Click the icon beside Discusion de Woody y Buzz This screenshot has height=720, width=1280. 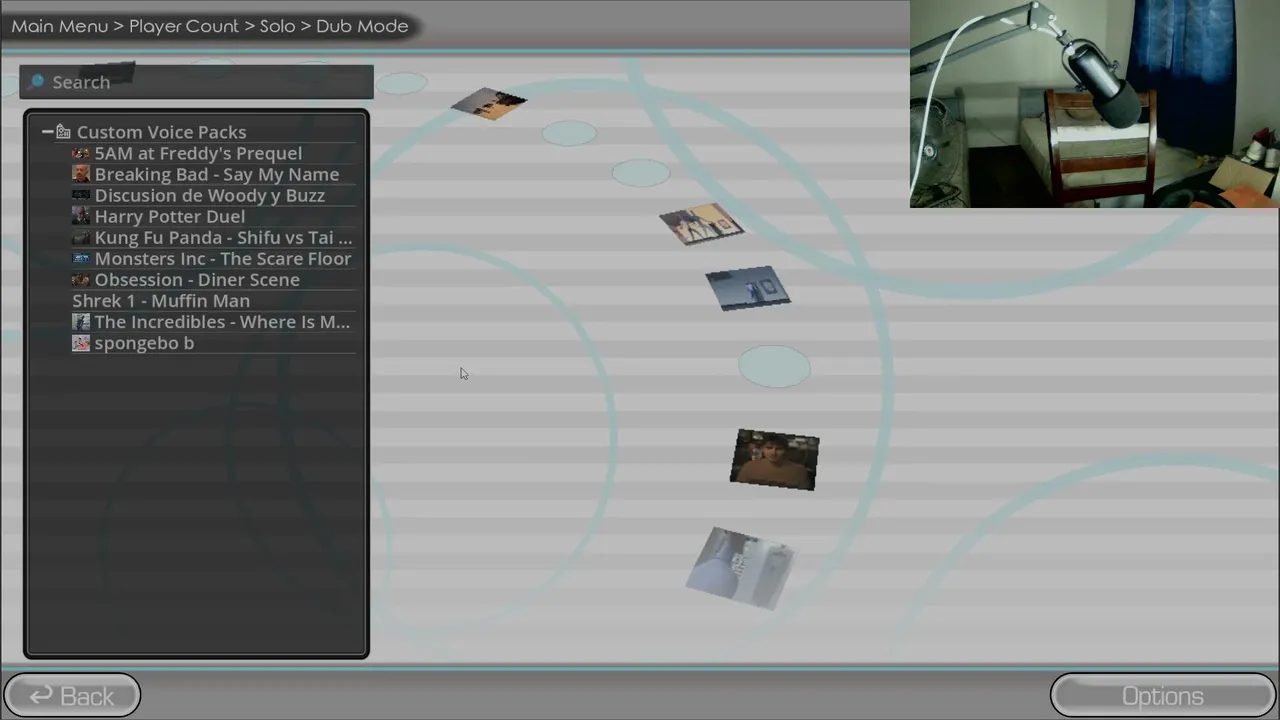point(81,195)
